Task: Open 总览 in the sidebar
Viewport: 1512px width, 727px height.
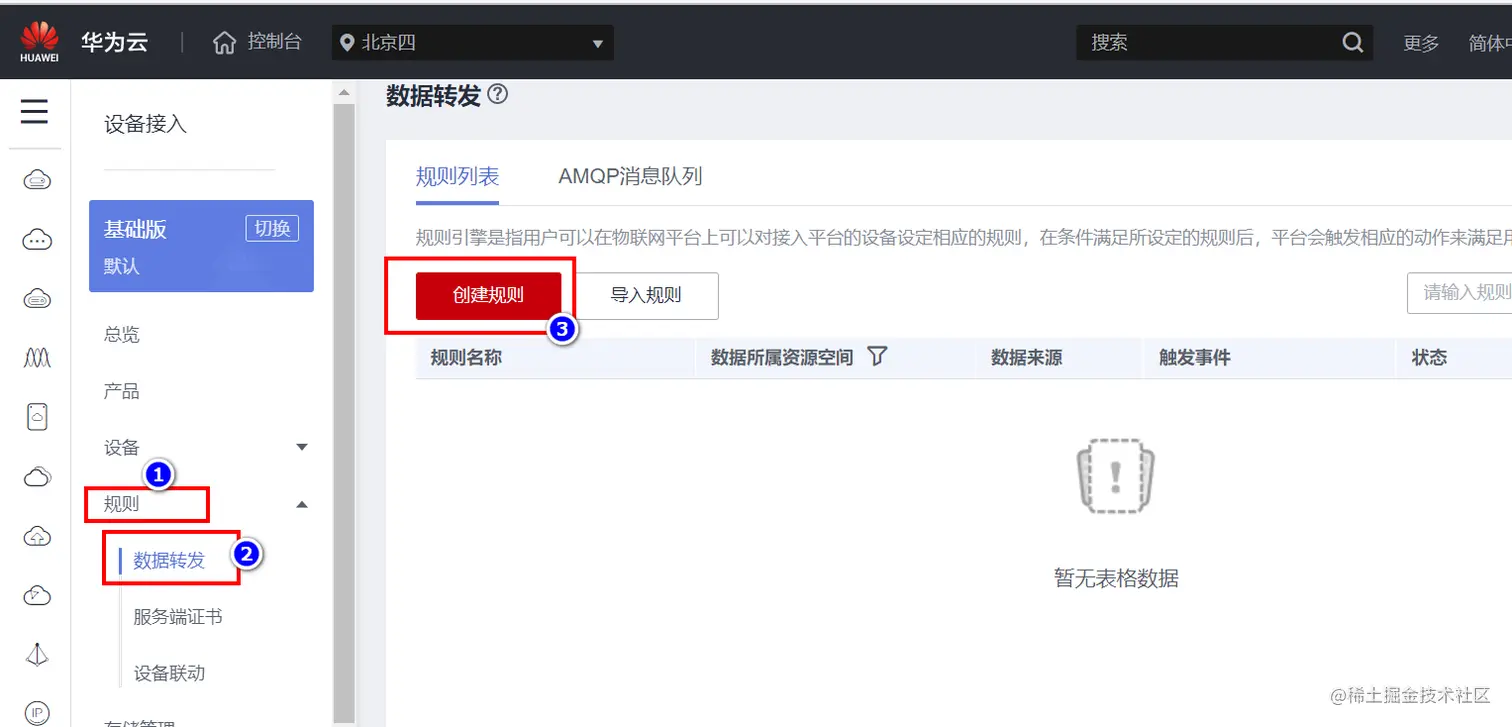Action: click(122, 334)
